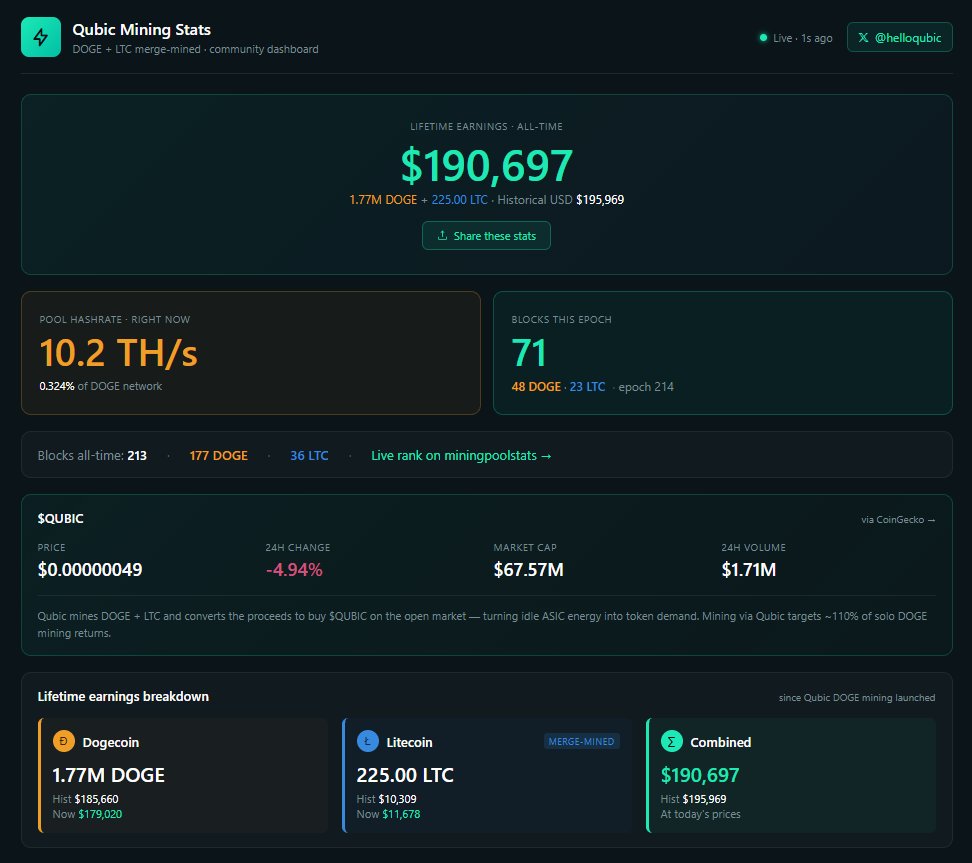Click 0.324% of DOGE network text

click(x=100, y=386)
